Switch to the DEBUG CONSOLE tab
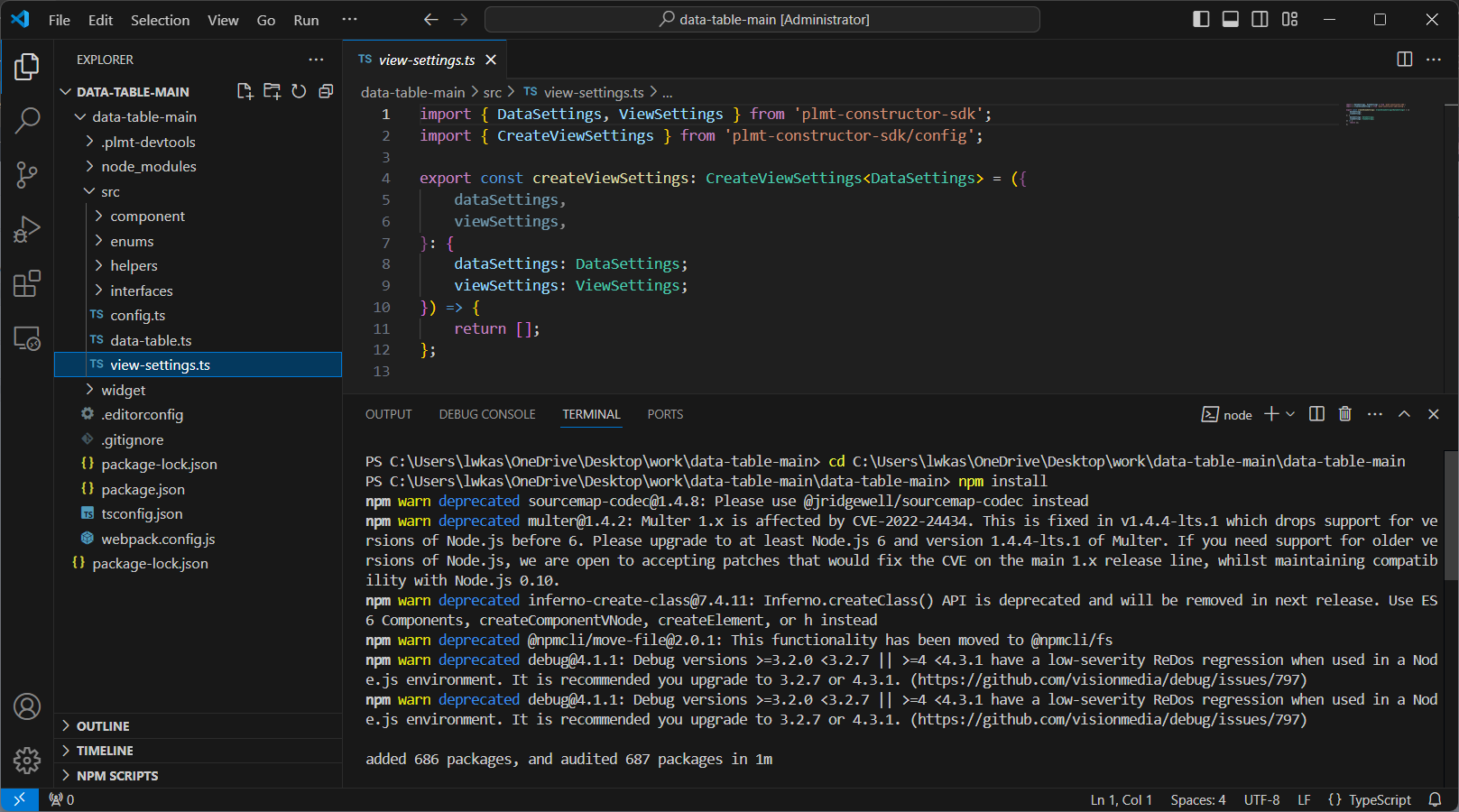 (487, 414)
